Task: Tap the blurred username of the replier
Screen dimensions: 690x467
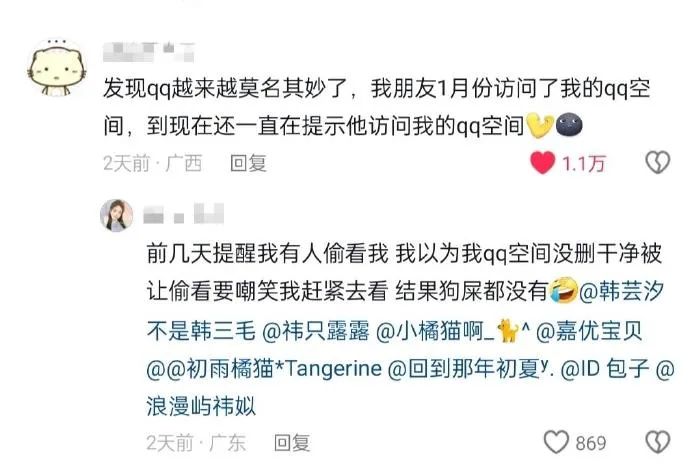Action: (x=184, y=214)
